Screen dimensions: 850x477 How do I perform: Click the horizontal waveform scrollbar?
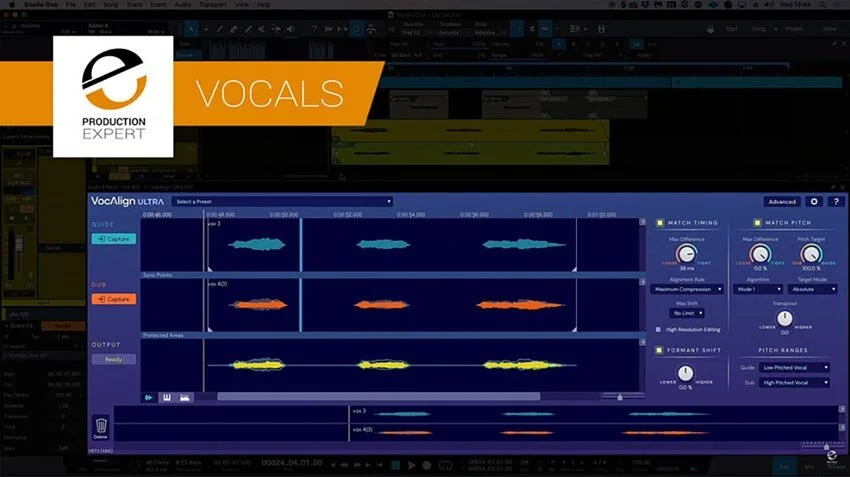(x=378, y=397)
